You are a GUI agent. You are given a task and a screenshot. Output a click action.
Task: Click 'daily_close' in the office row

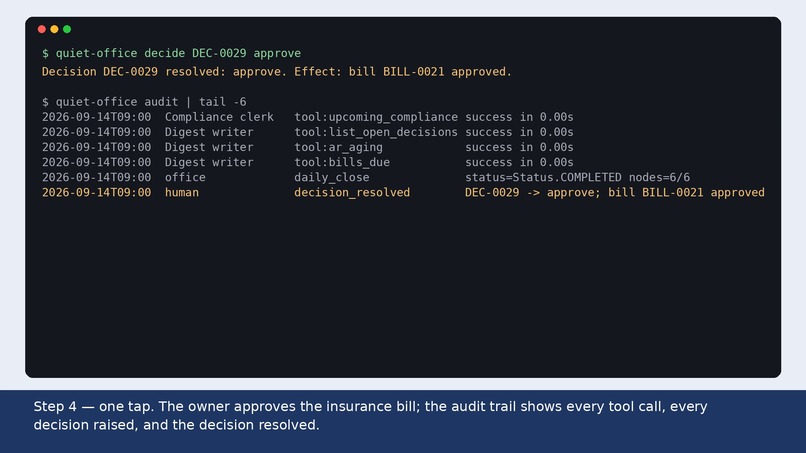[332, 177]
